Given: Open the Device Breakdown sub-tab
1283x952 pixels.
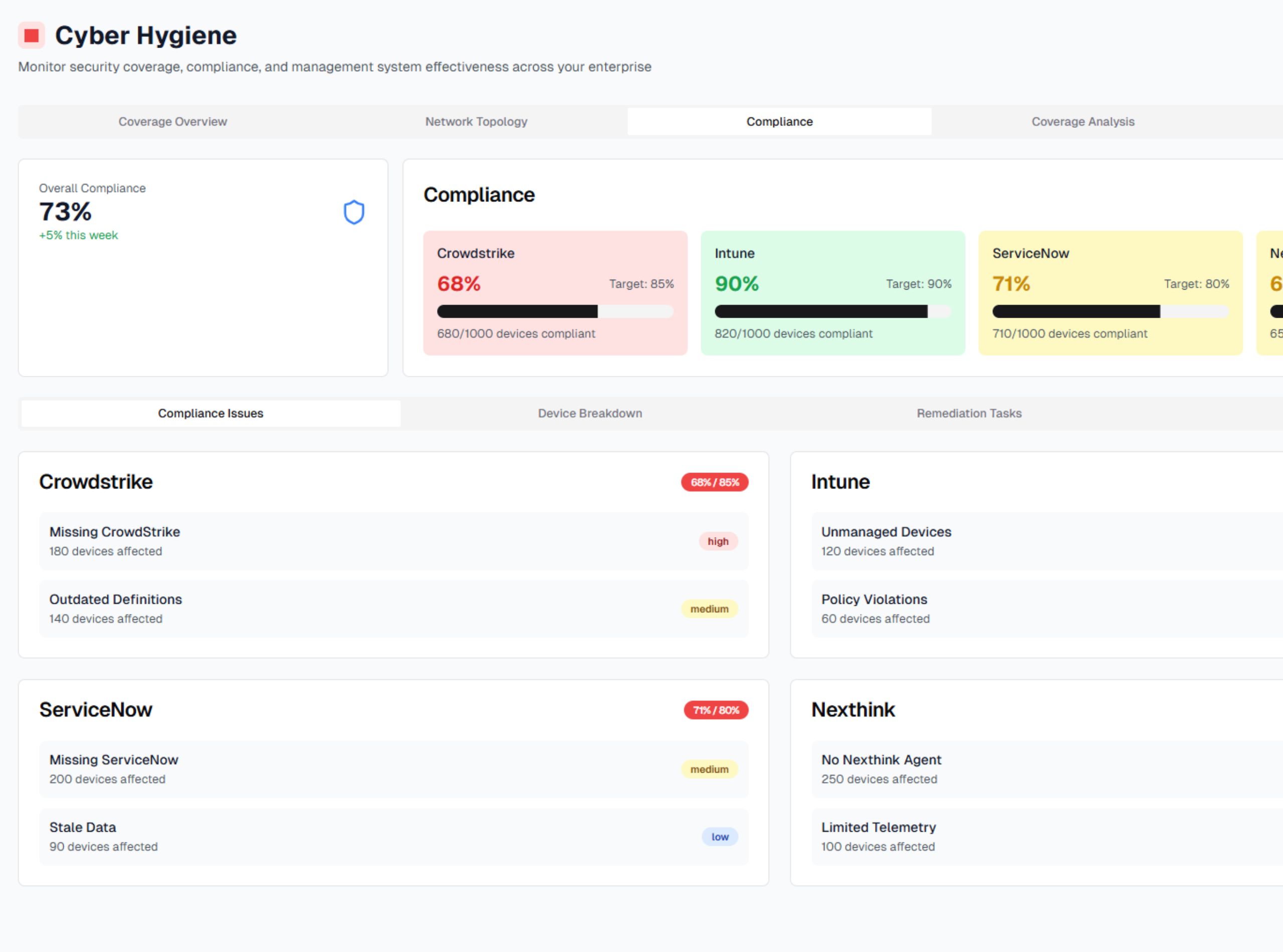Looking at the screenshot, I should point(589,413).
